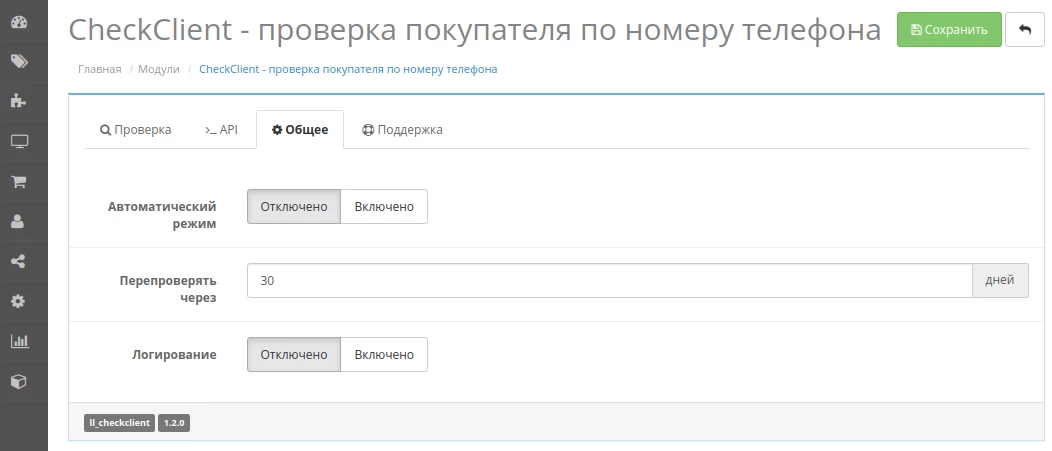Set Автоматический режим to Отключено
The height and width of the screenshot is (451, 1052).
click(294, 206)
